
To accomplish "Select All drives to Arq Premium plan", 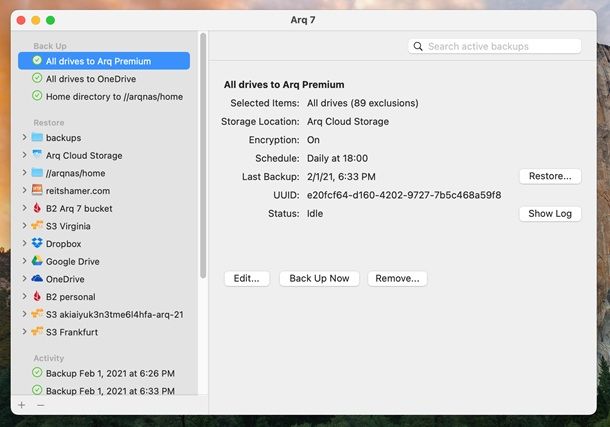I will pos(104,61).
